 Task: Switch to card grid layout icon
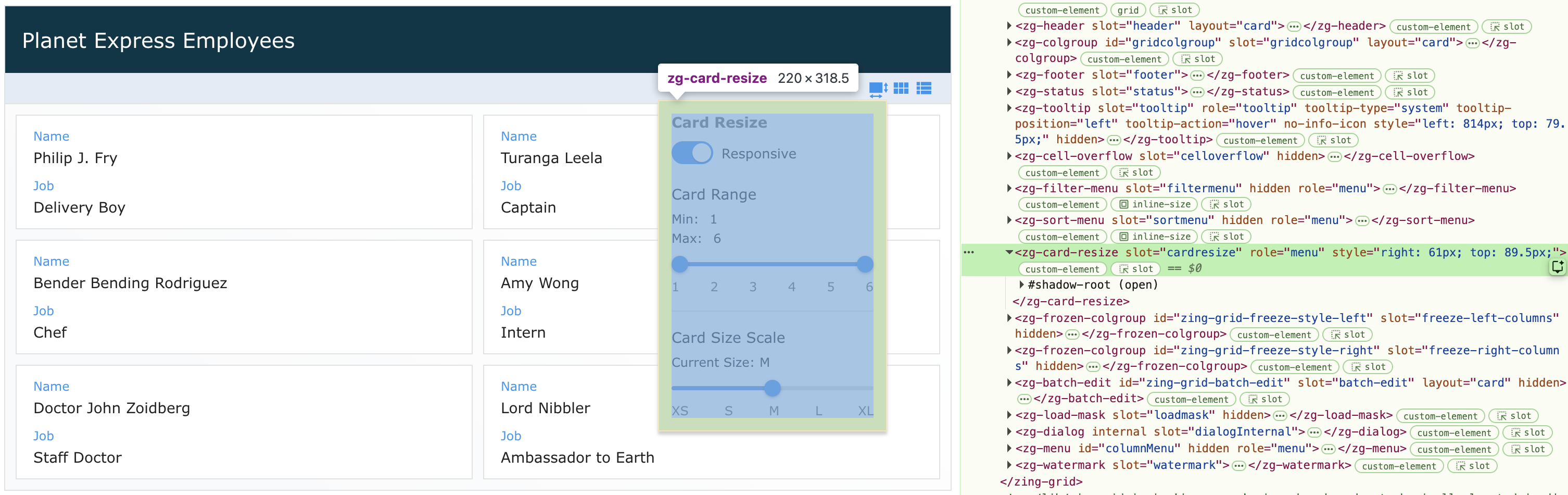901,89
